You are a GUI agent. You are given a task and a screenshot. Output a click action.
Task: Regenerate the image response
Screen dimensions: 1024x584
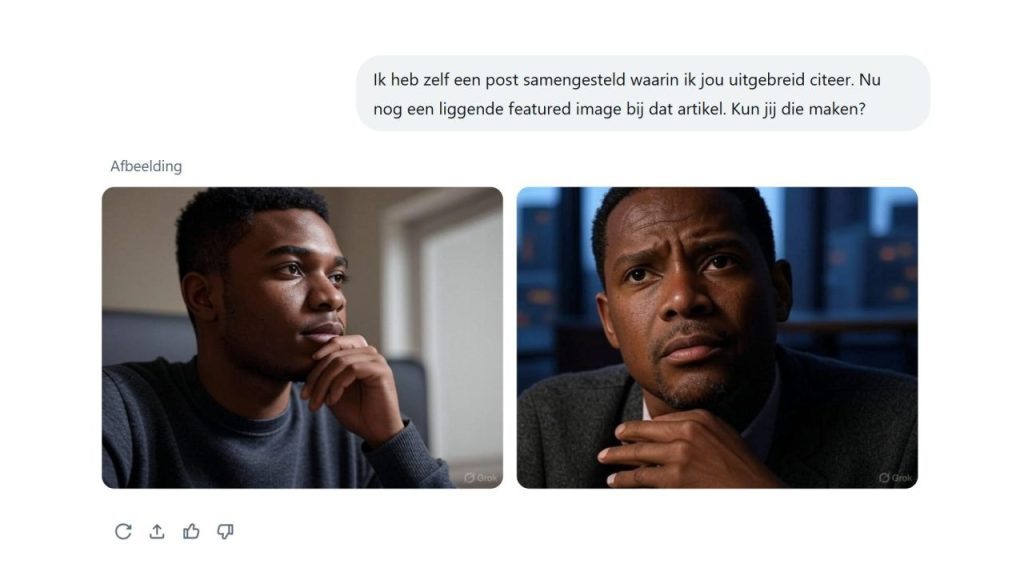point(123,531)
